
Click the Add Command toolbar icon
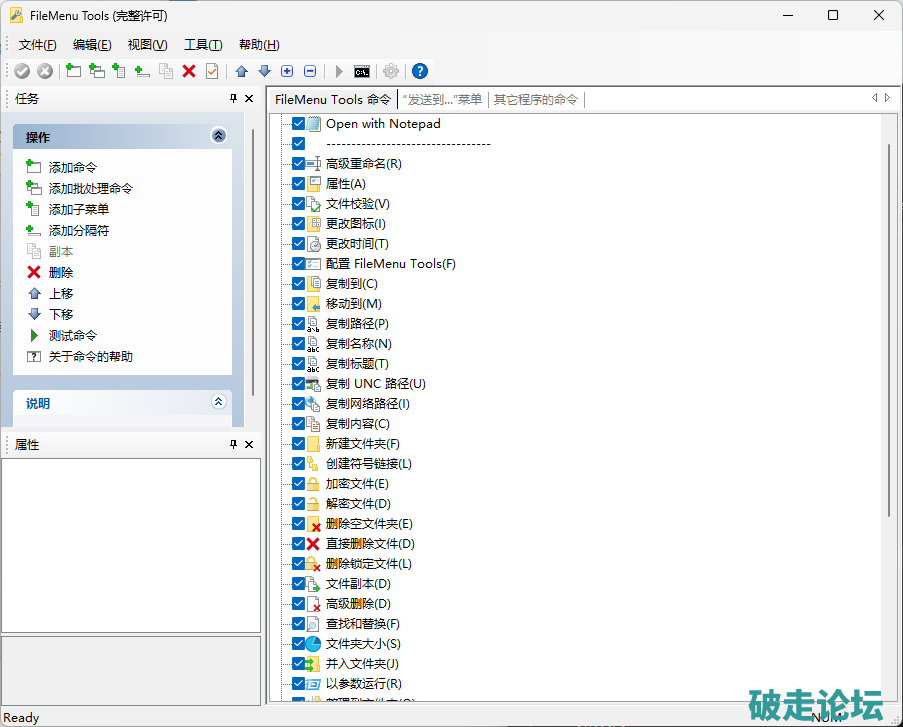(x=73, y=71)
